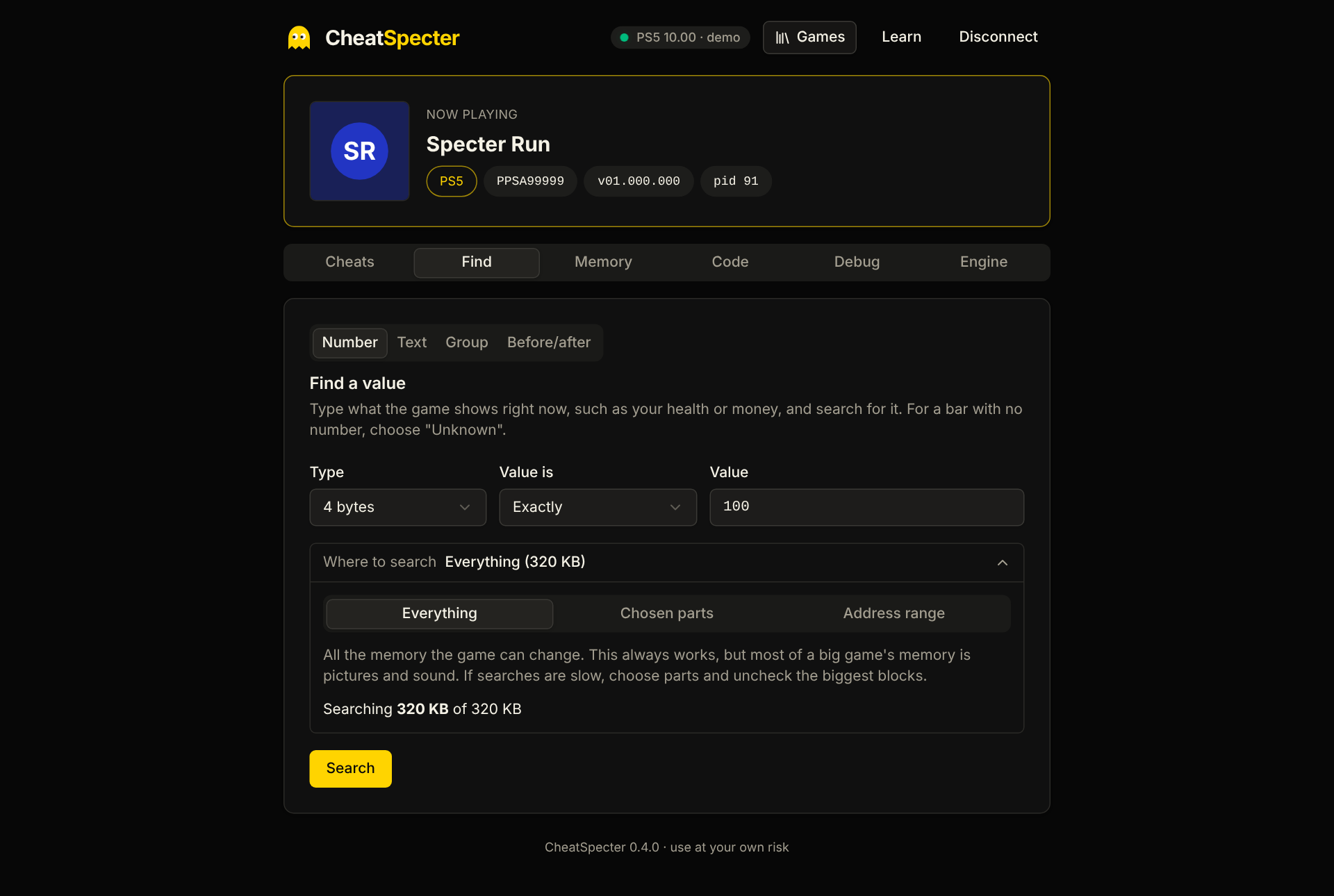1334x896 pixels.
Task: Select the Everything search scope
Action: (x=440, y=614)
